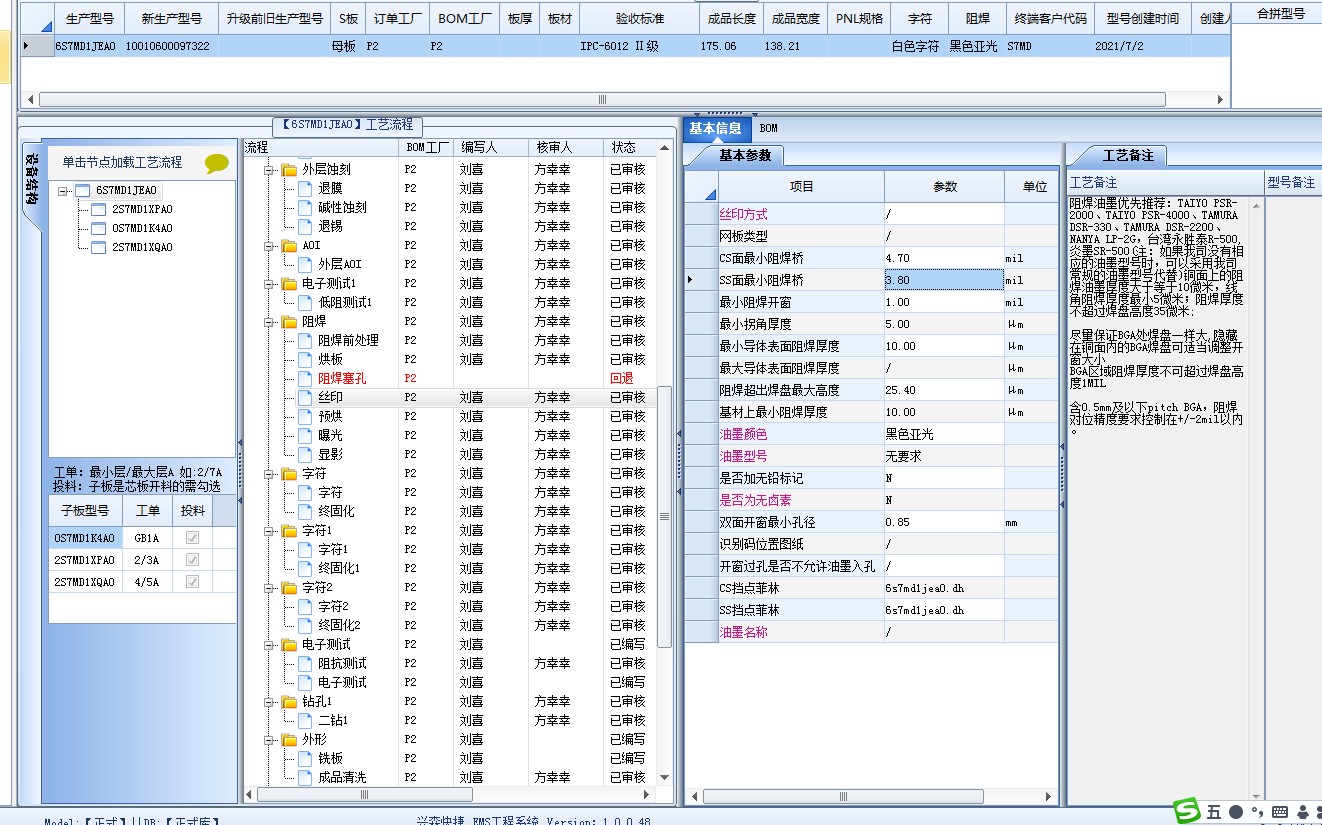Click the scroll-down arrow of process list
Viewport: 1322px width, 825px height.
(x=664, y=778)
